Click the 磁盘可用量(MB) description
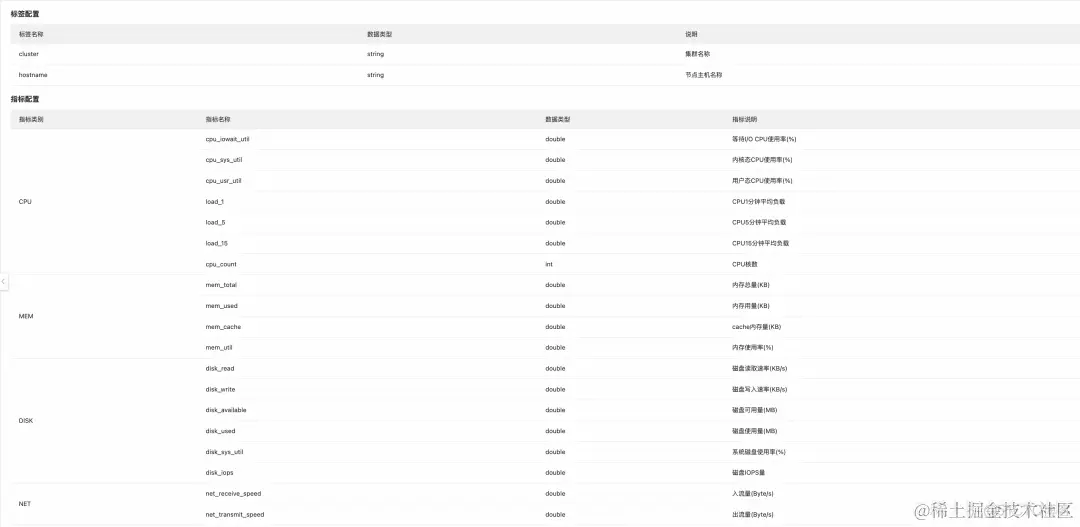The width and height of the screenshot is (1080, 527). pos(755,410)
